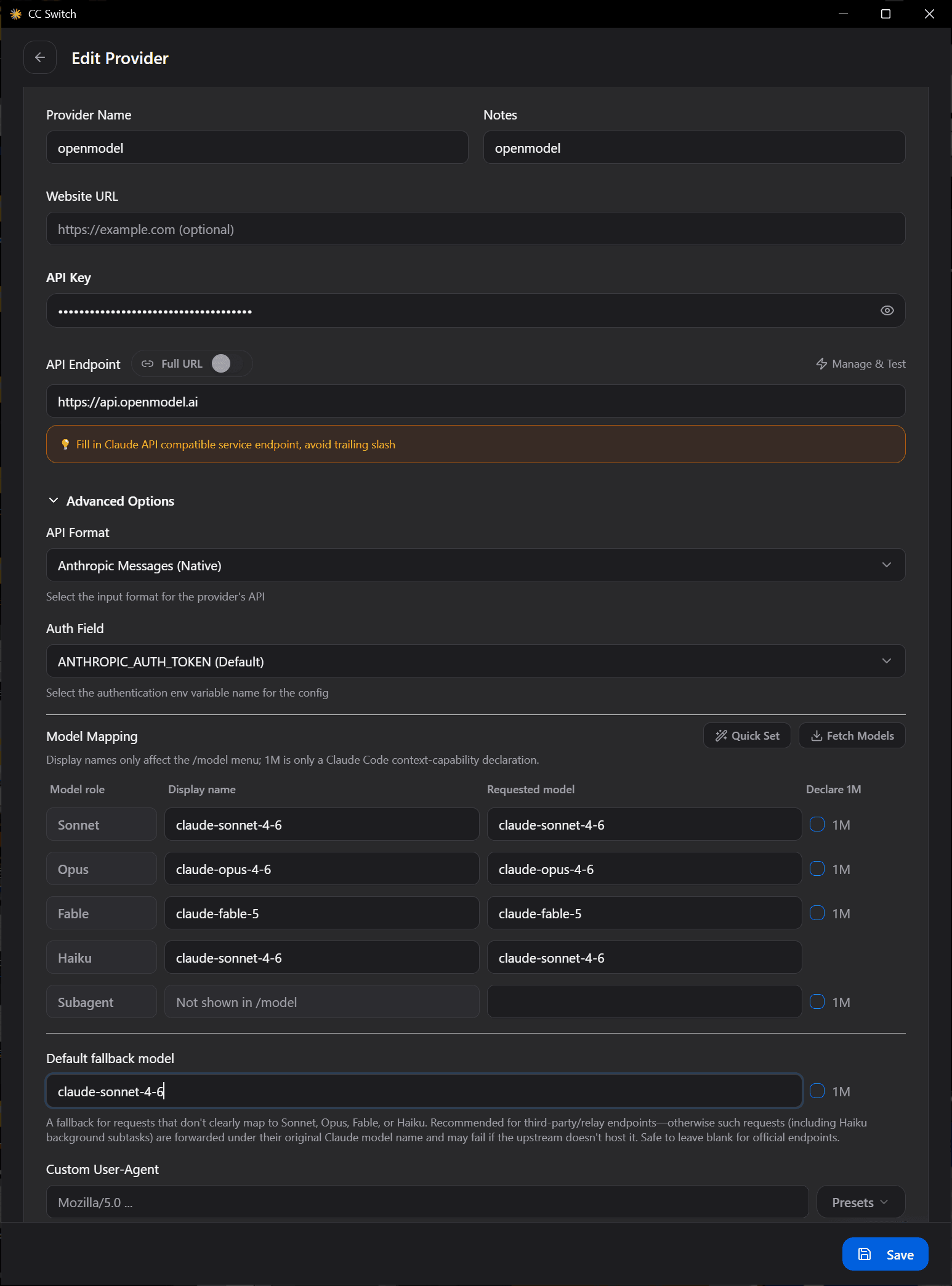
Task: Go back using the arrow button
Action: click(x=40, y=57)
